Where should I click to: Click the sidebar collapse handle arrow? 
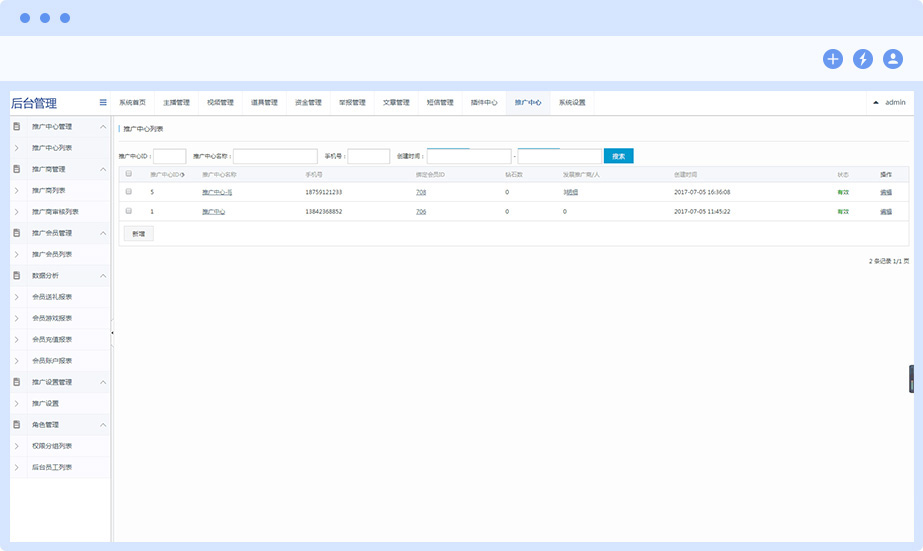[112, 331]
